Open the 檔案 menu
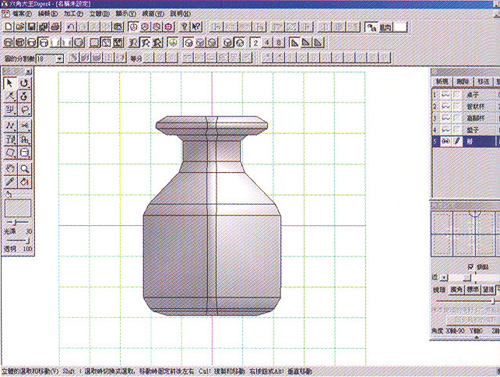This screenshot has width=500, height=377. (22, 14)
